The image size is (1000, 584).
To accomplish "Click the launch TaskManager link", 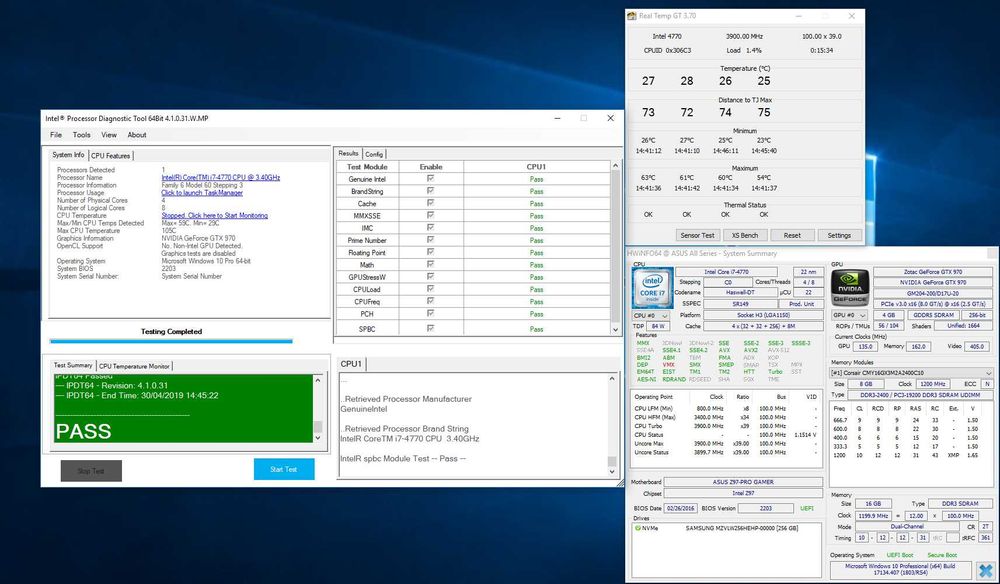I will pos(202,193).
